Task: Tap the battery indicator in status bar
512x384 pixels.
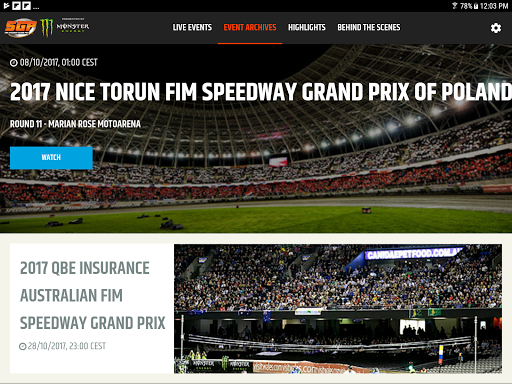Action: [476, 6]
